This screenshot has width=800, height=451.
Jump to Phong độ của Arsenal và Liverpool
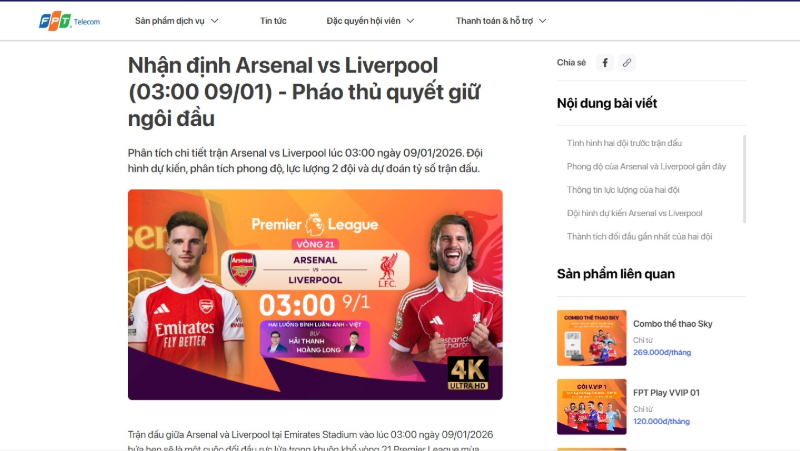click(646, 166)
